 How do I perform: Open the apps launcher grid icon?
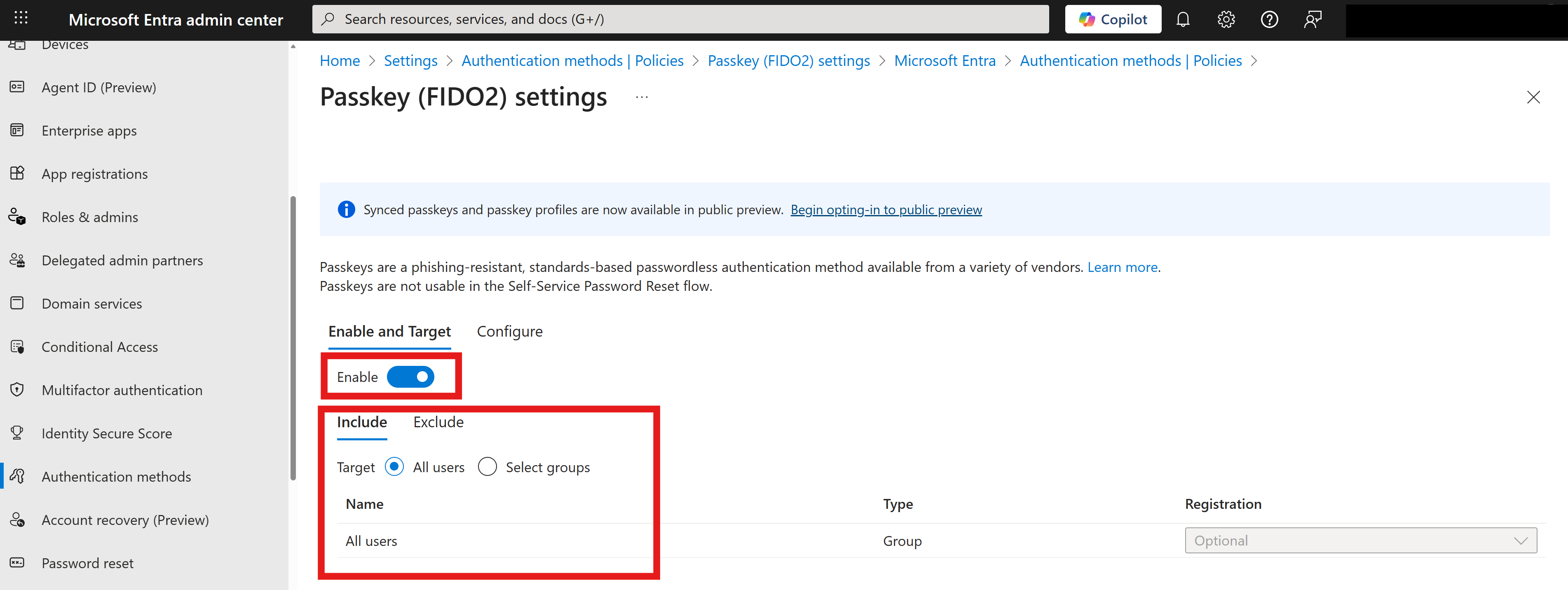click(21, 18)
